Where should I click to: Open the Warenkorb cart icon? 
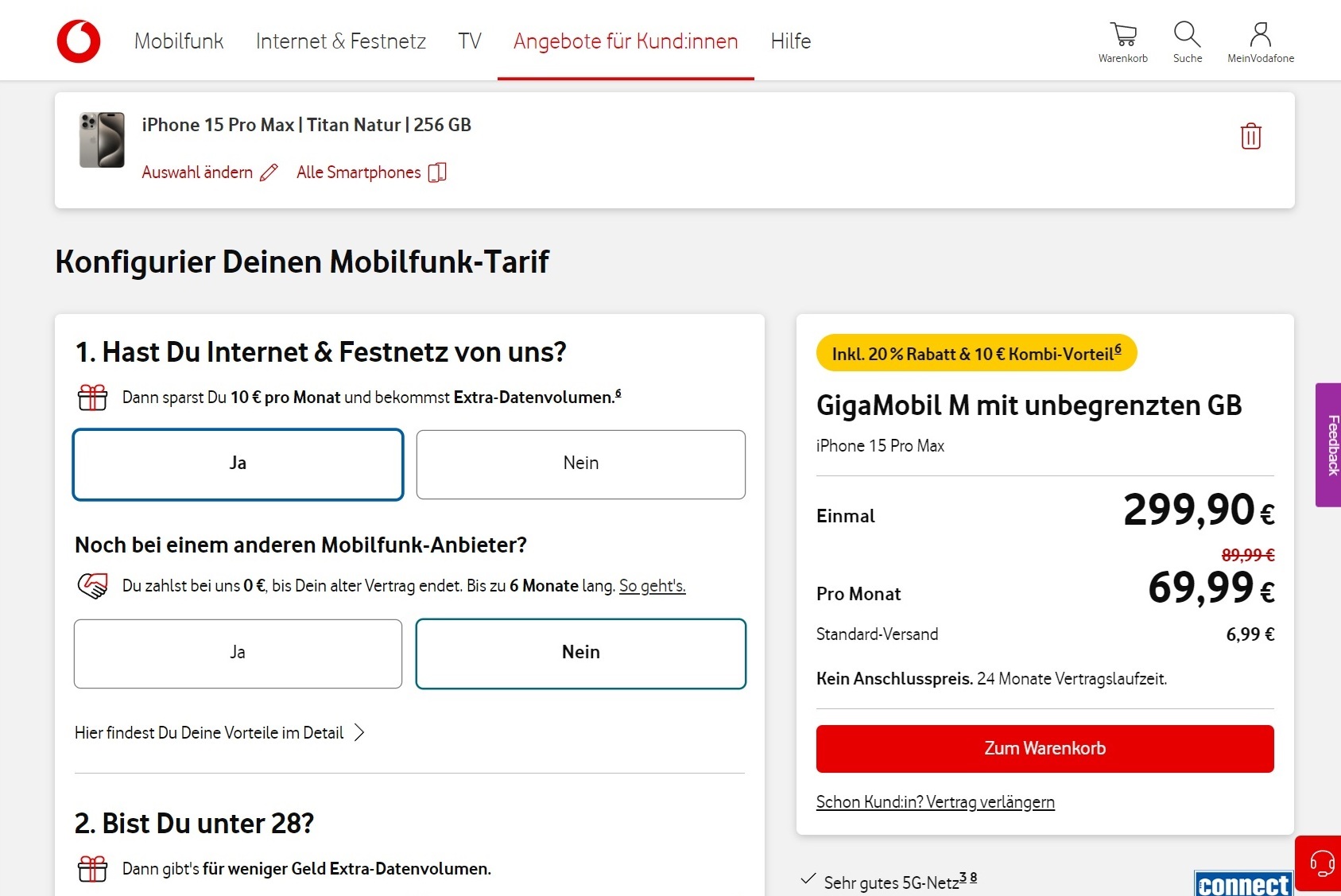point(1123,34)
